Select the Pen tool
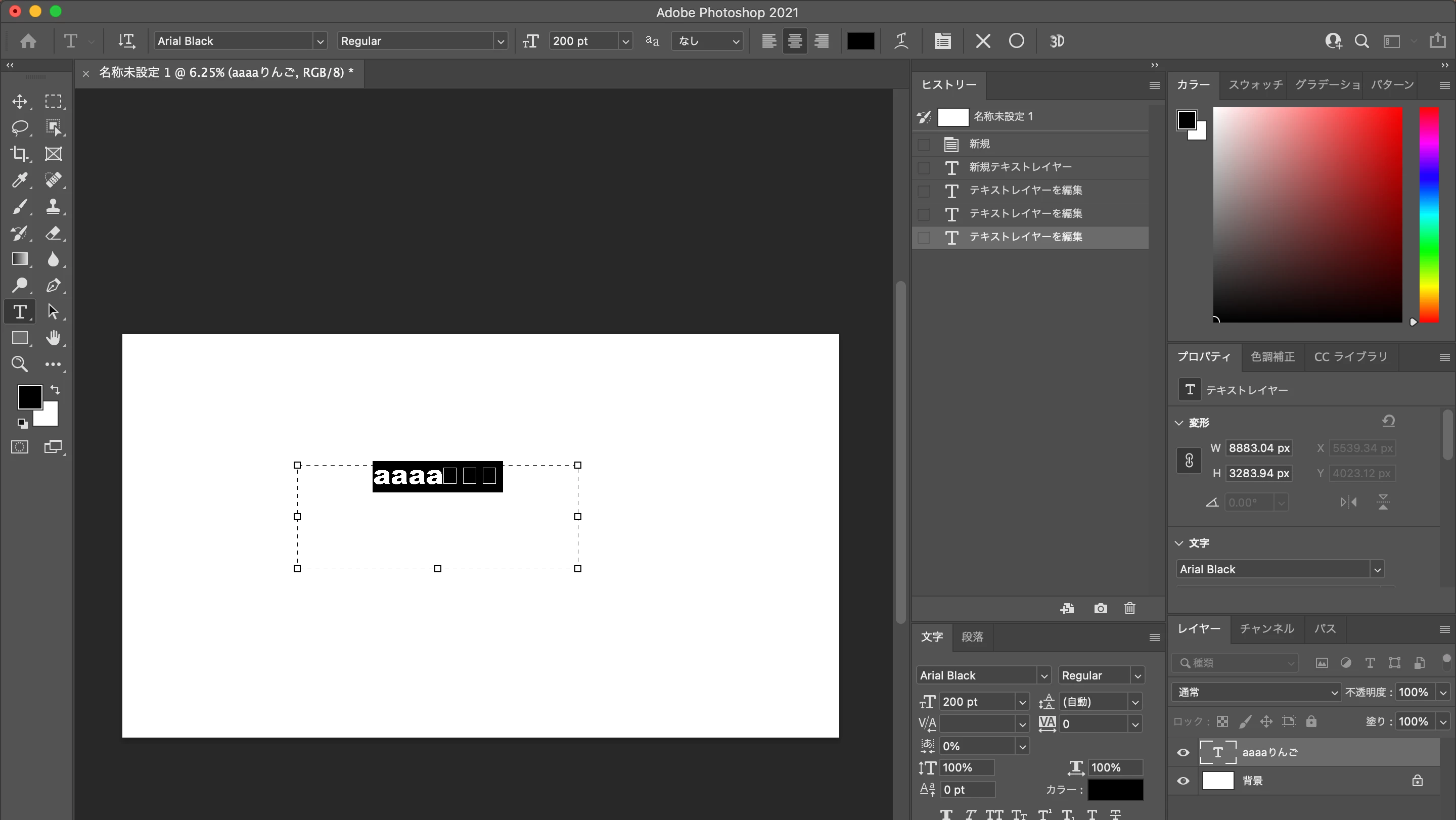 (53, 286)
